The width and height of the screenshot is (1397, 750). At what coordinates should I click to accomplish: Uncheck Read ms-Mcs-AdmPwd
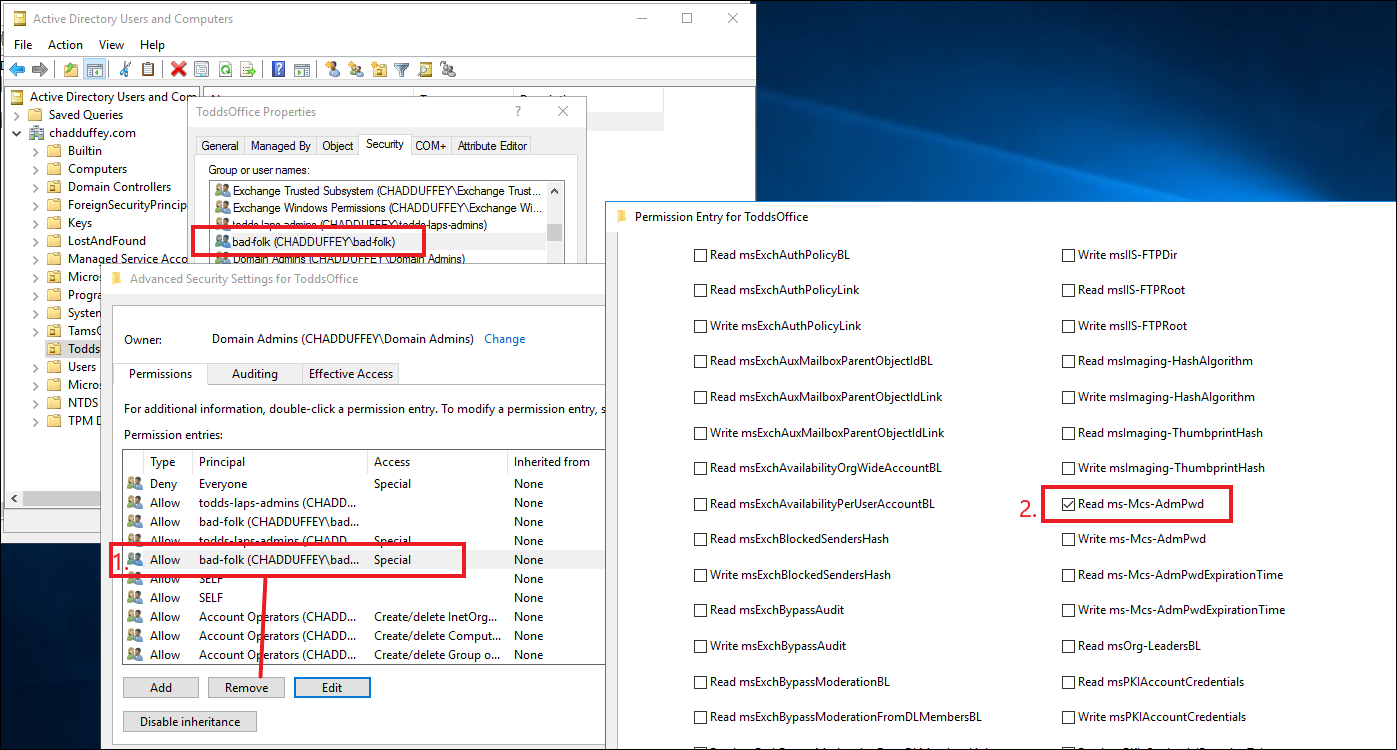1068,504
